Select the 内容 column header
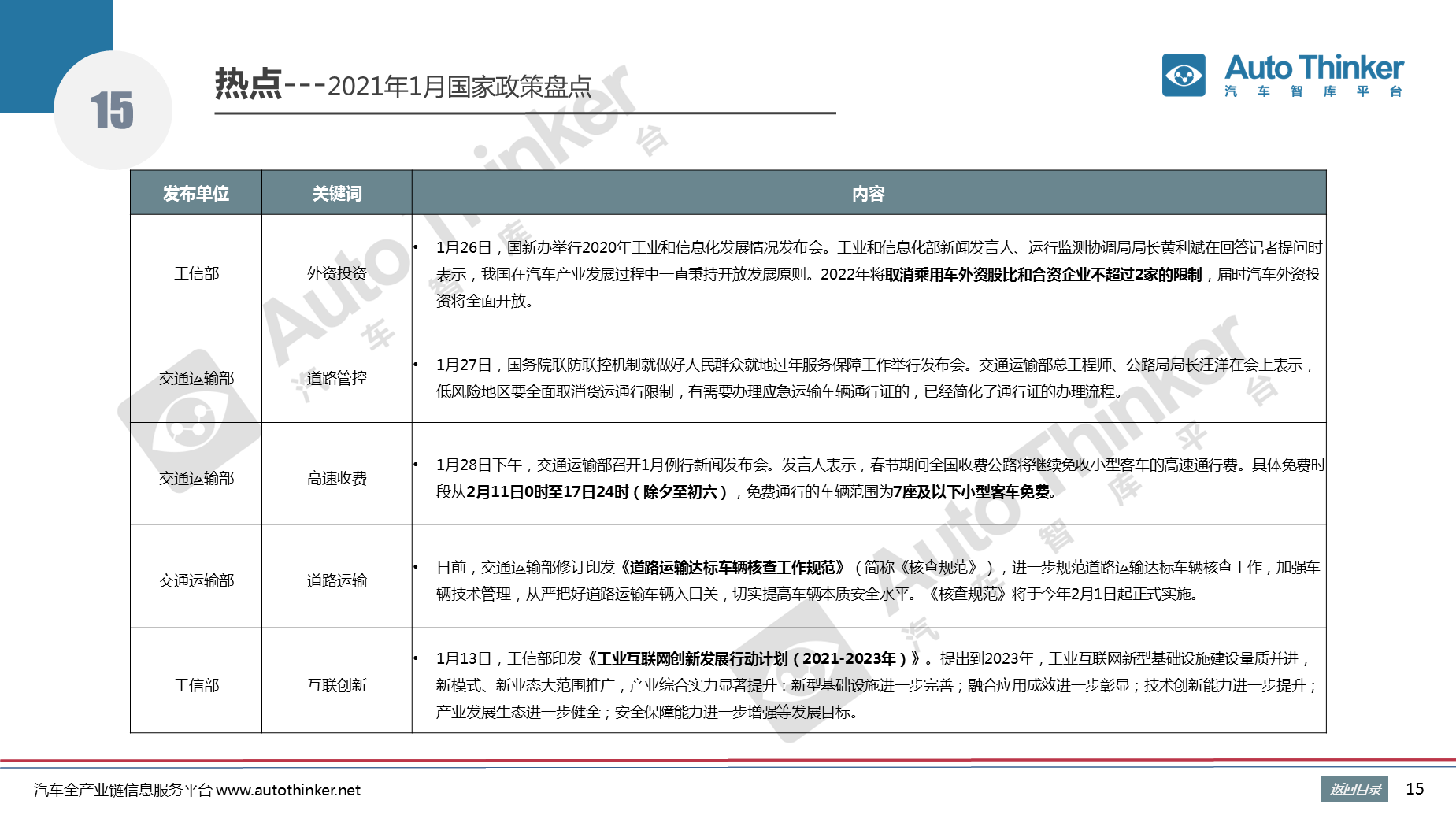This screenshot has height=819, width=1456. [x=869, y=193]
